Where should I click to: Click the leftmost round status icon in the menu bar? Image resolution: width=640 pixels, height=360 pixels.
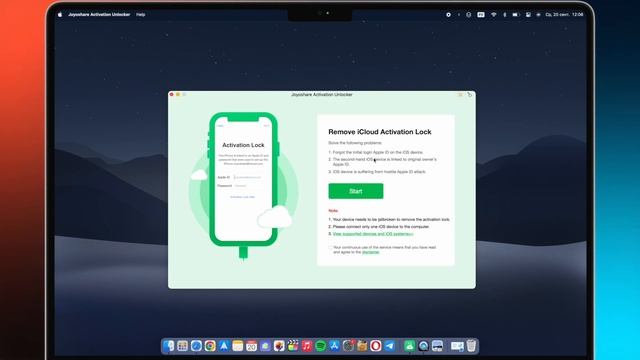448,15
